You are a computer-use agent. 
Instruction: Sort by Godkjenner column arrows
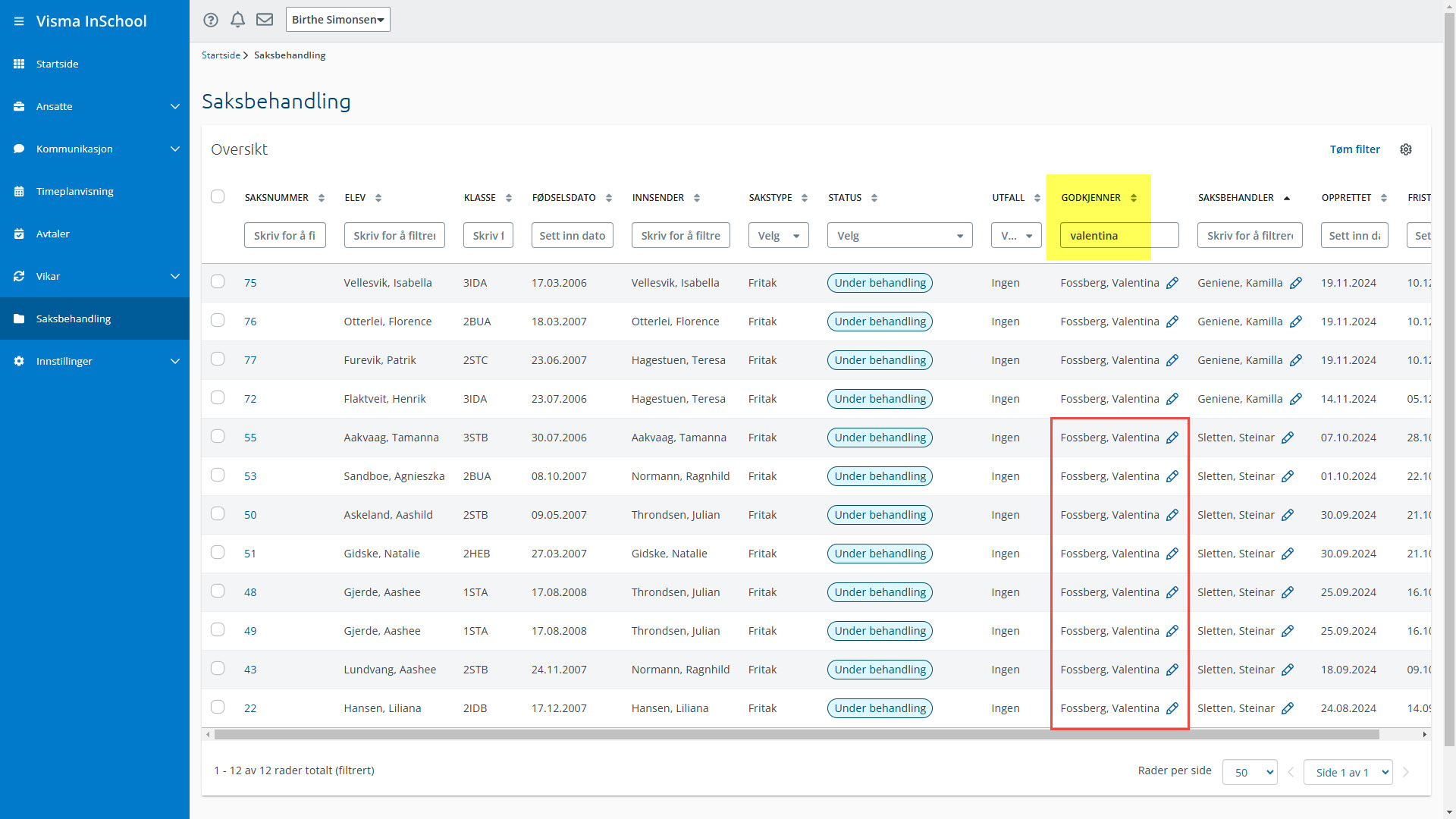pyautogui.click(x=1134, y=198)
